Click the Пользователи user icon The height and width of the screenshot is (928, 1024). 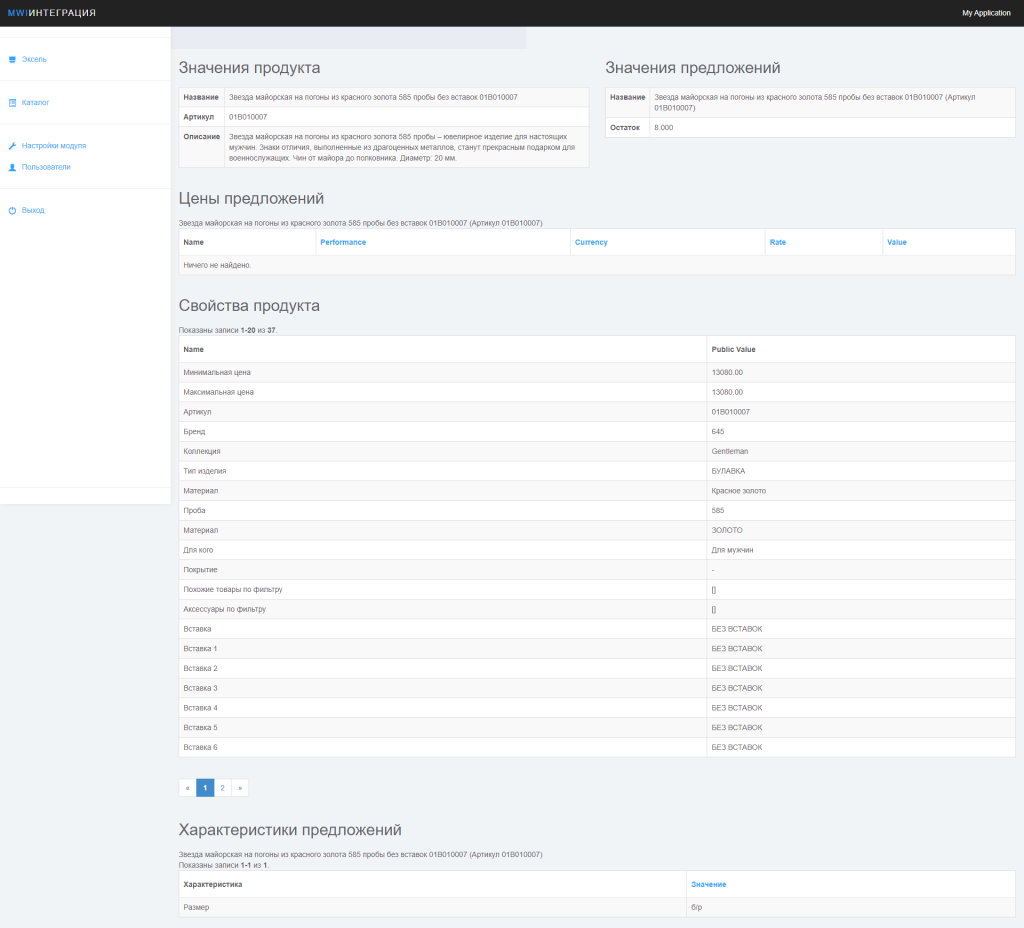click(12, 167)
